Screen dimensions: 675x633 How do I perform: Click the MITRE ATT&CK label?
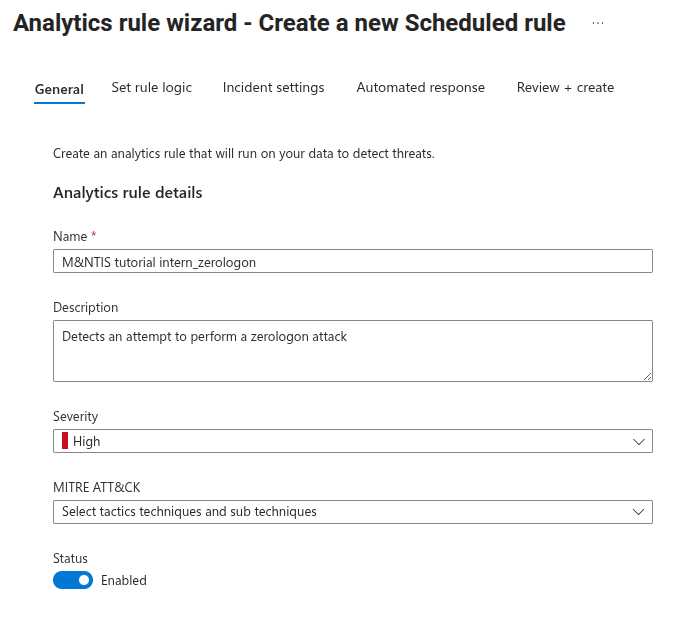(96, 487)
